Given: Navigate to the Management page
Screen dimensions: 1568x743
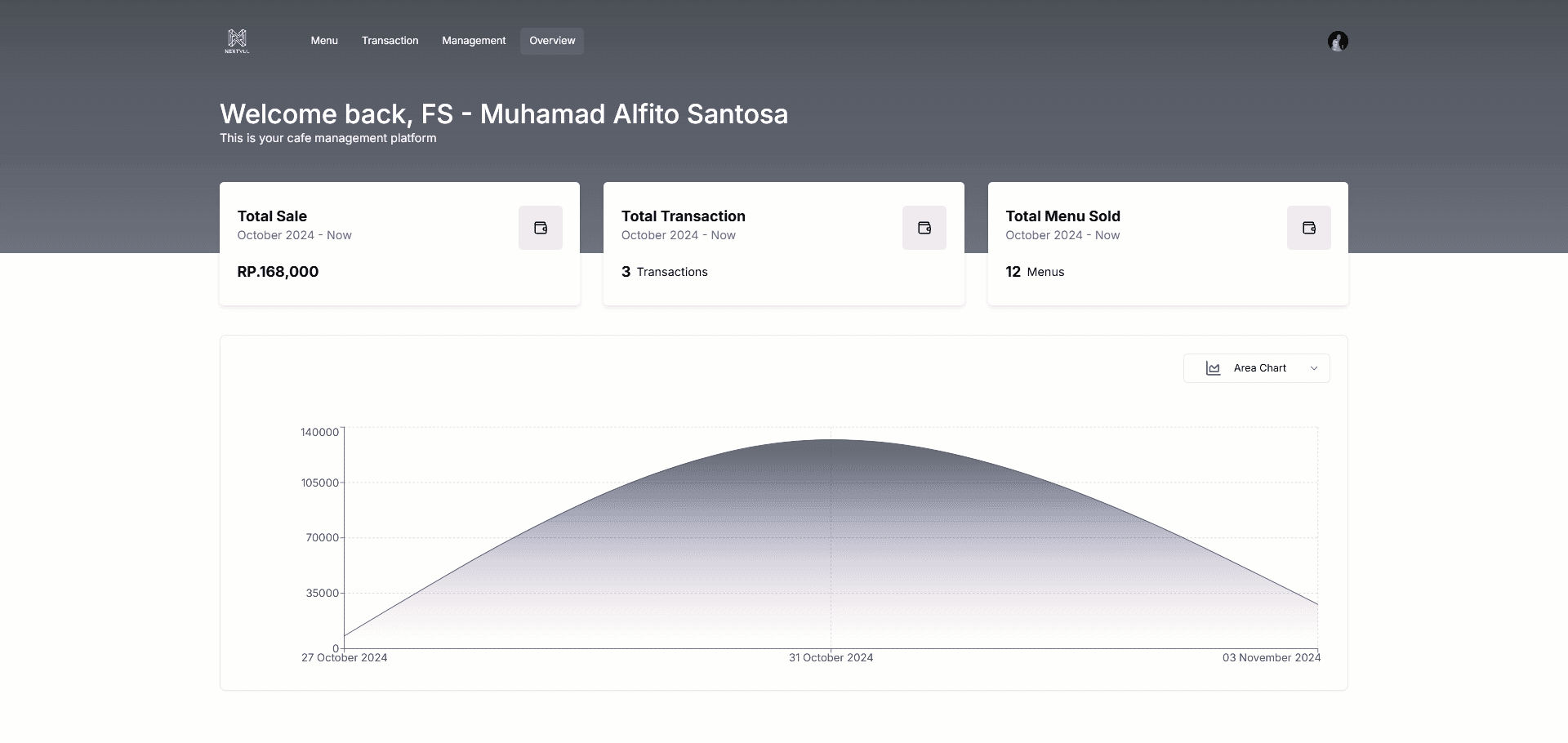Looking at the screenshot, I should 474,41.
